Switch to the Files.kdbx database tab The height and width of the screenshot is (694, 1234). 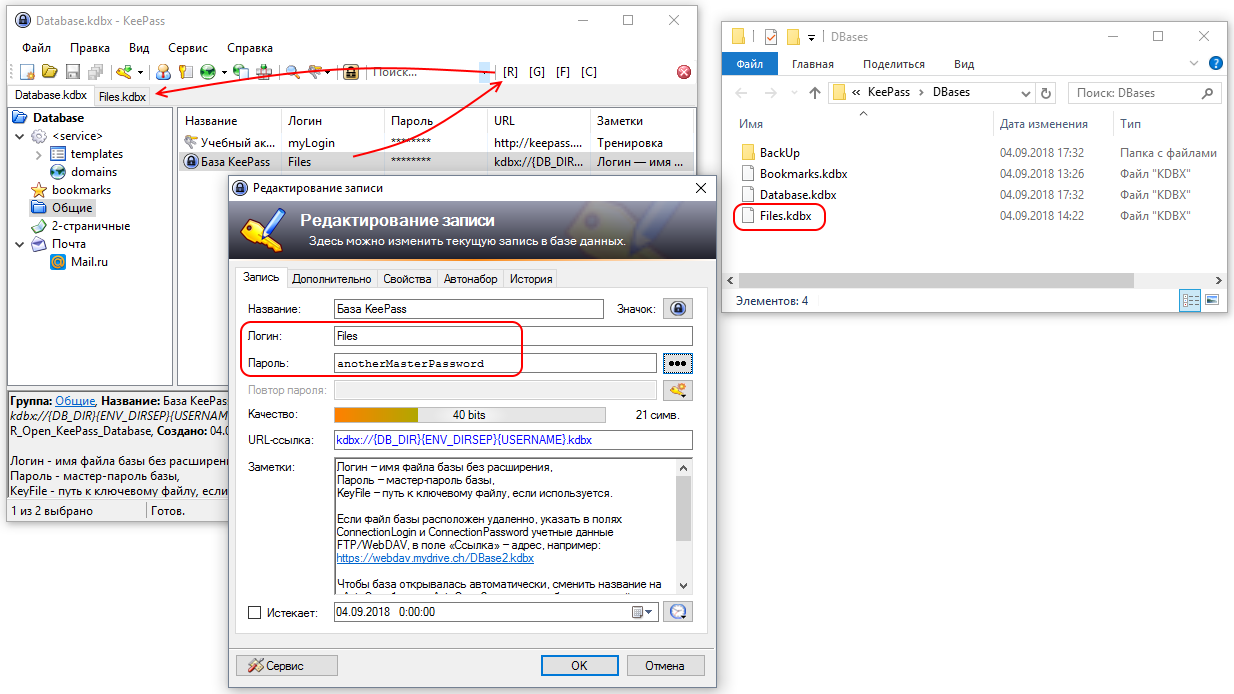(x=122, y=97)
